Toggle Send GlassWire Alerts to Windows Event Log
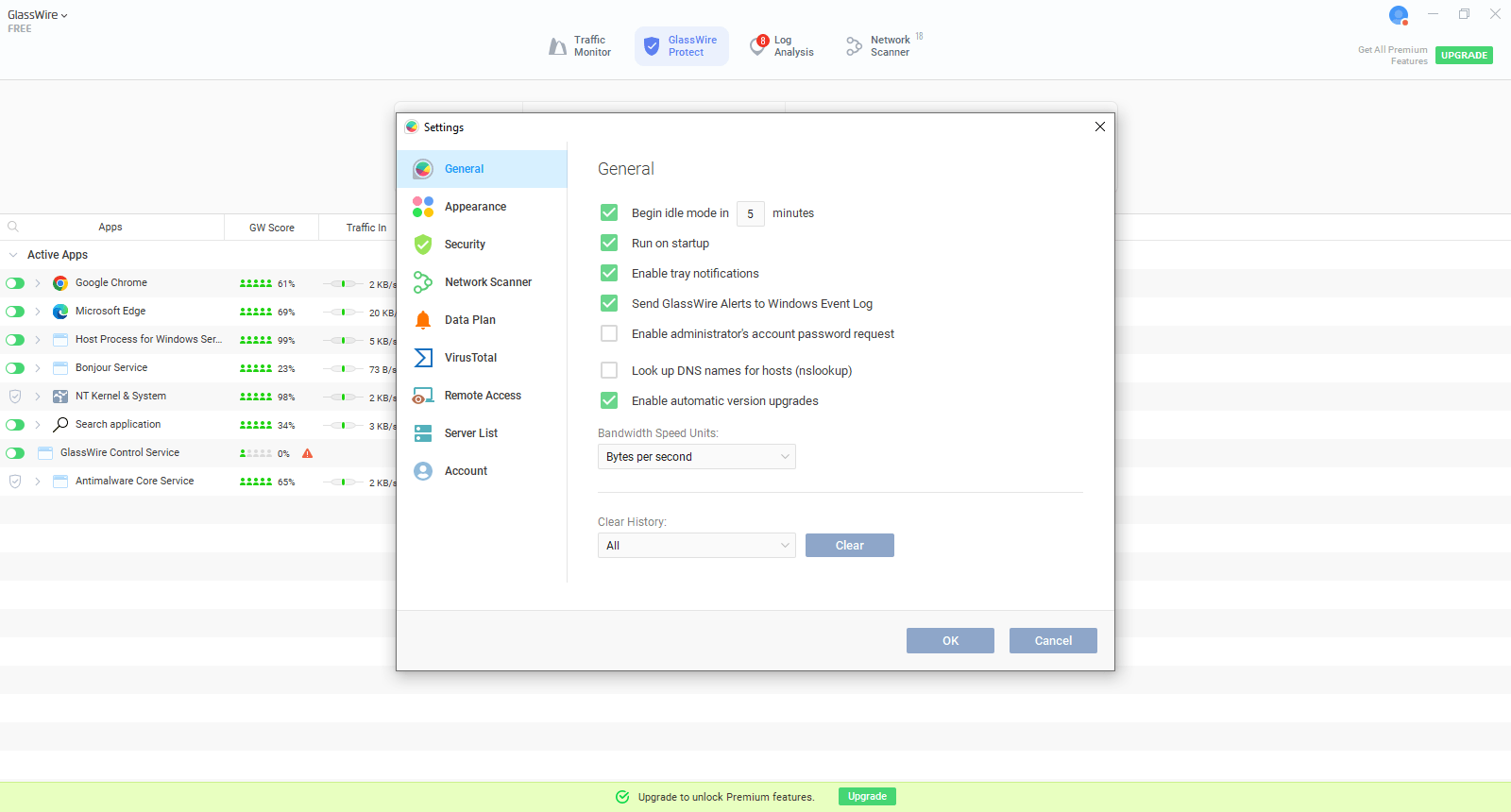 [x=609, y=303]
